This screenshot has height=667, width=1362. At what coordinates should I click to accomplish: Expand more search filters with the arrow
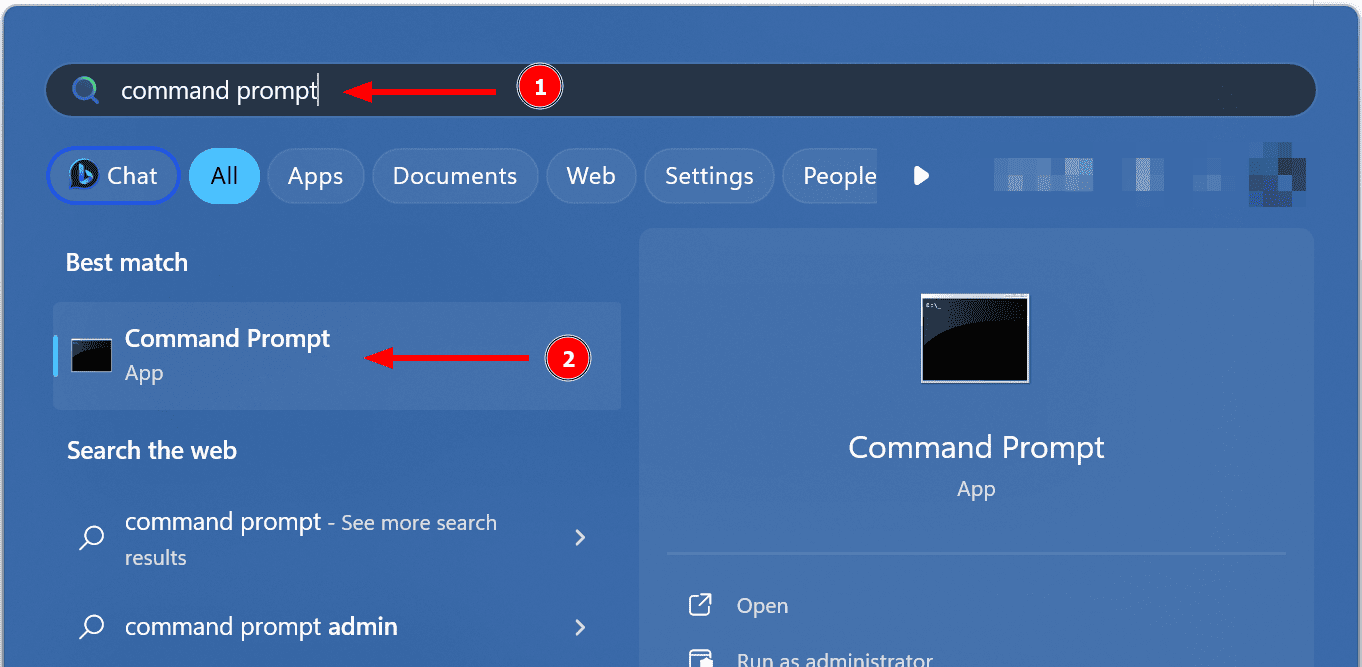click(920, 176)
